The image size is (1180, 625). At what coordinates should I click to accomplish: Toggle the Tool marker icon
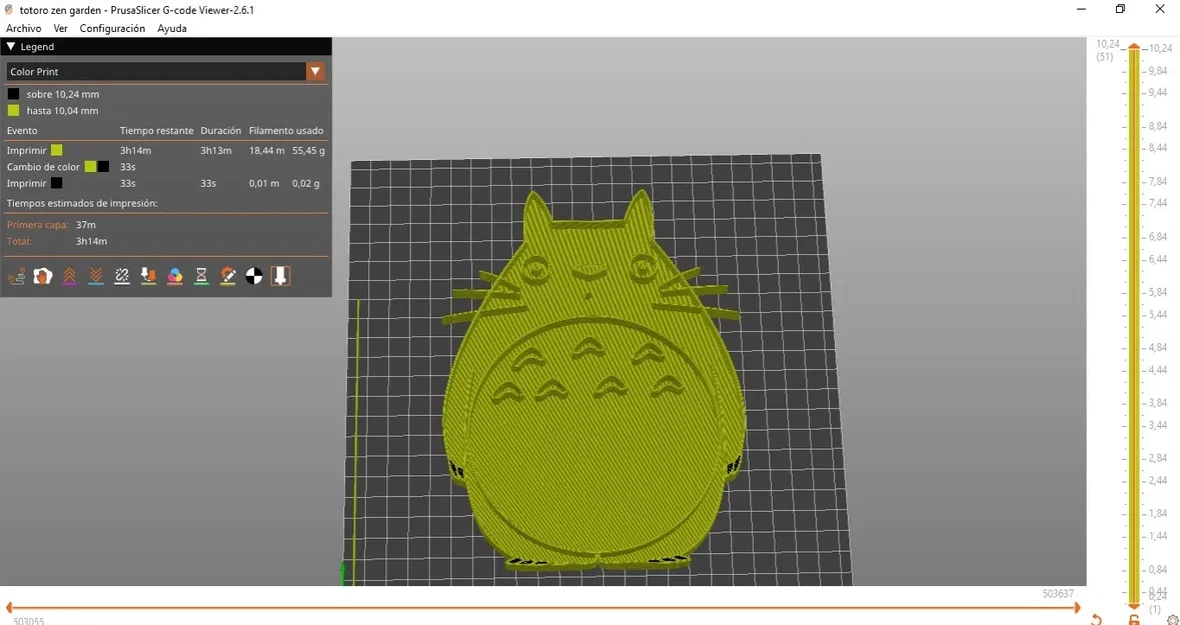[280, 276]
